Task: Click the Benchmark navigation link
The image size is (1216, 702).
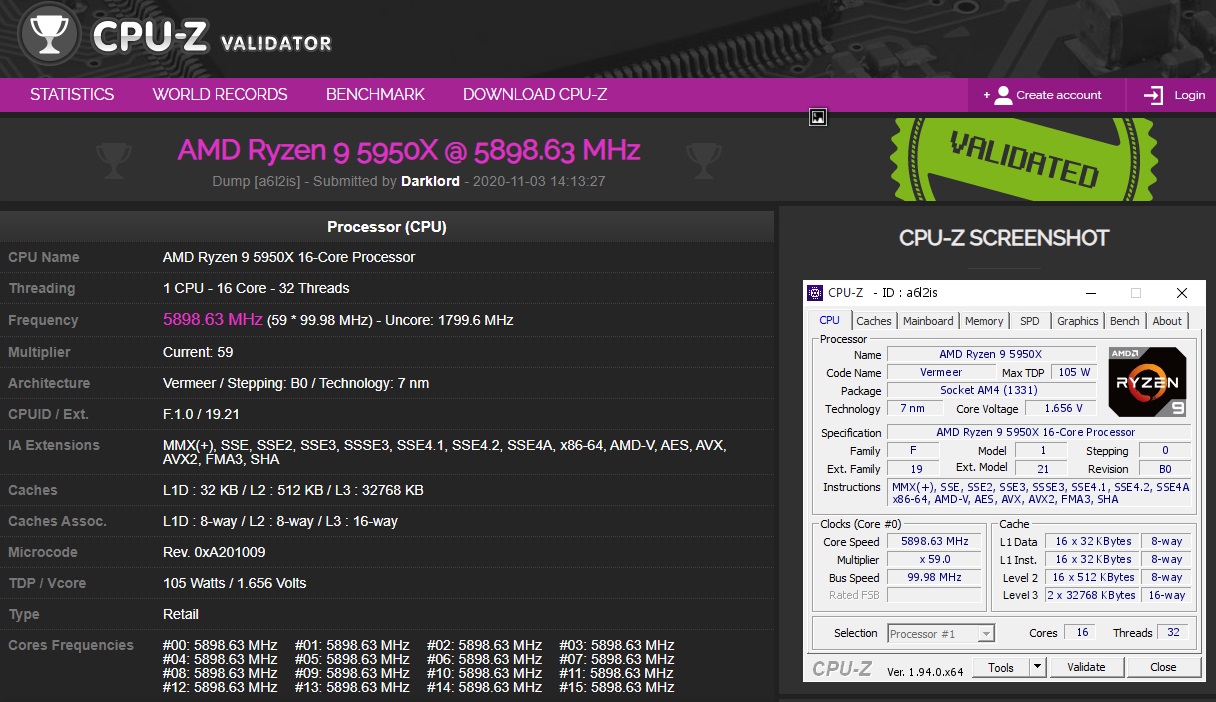Action: tap(375, 94)
